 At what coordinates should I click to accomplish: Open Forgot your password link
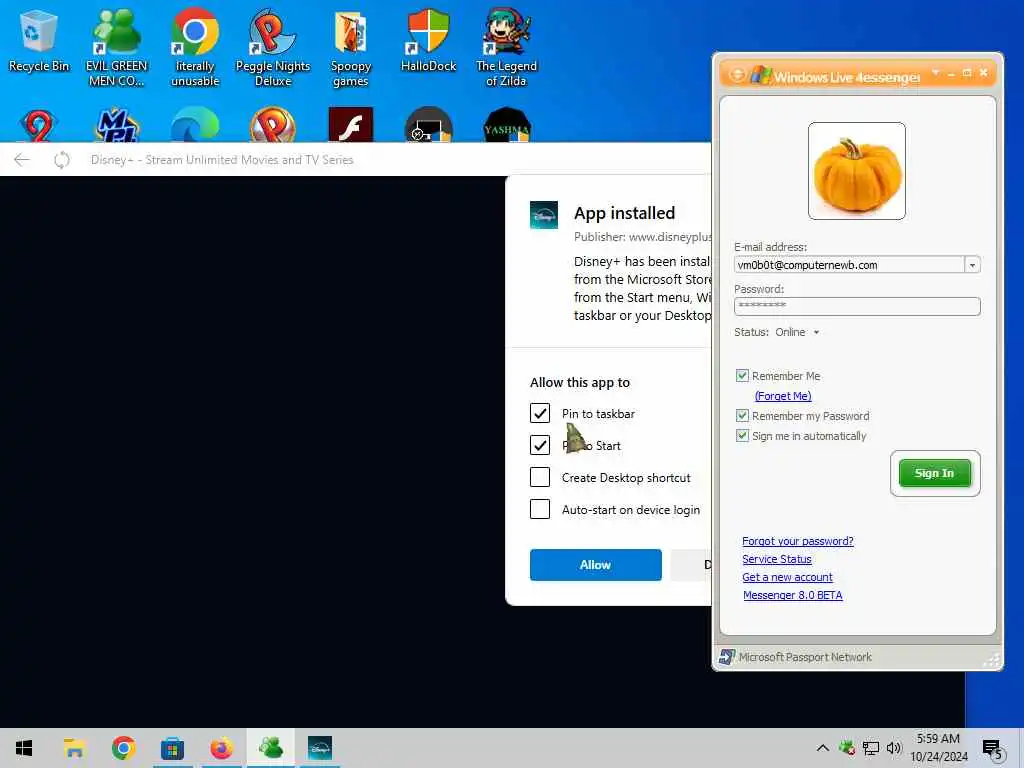[x=797, y=541]
